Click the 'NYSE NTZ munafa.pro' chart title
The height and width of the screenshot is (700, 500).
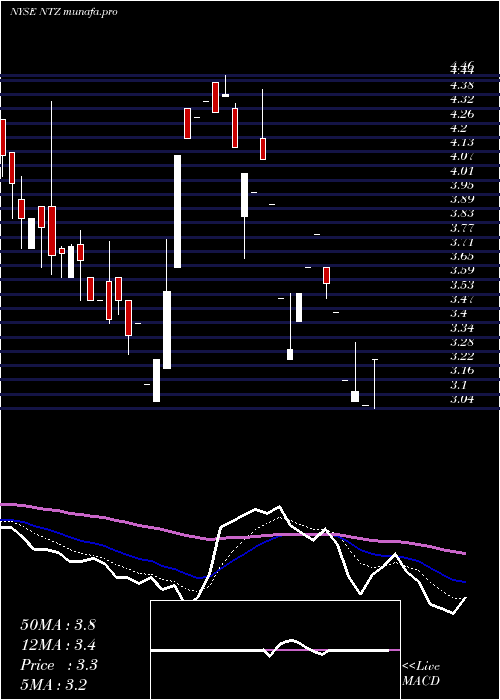click(x=64, y=12)
